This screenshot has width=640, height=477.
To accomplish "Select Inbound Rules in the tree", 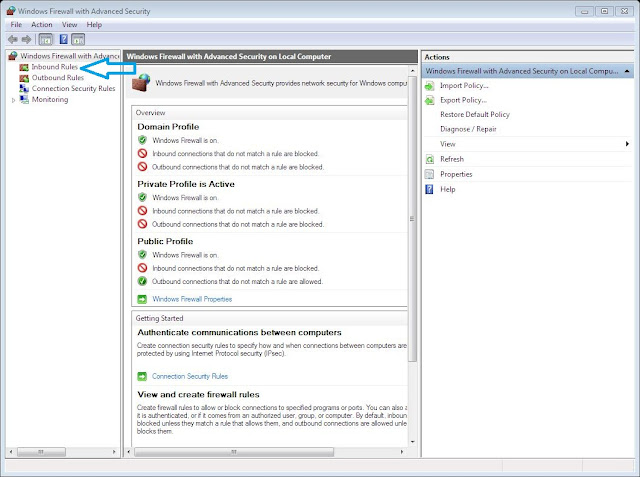I will 55,67.
